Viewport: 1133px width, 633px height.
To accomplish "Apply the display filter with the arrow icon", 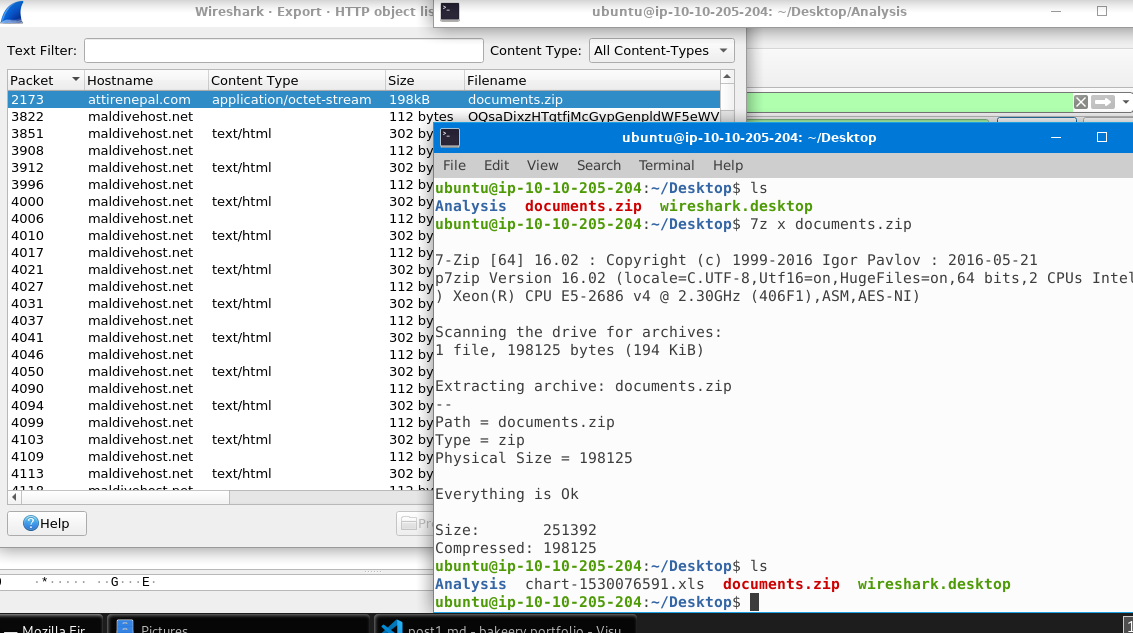I will (x=1103, y=102).
